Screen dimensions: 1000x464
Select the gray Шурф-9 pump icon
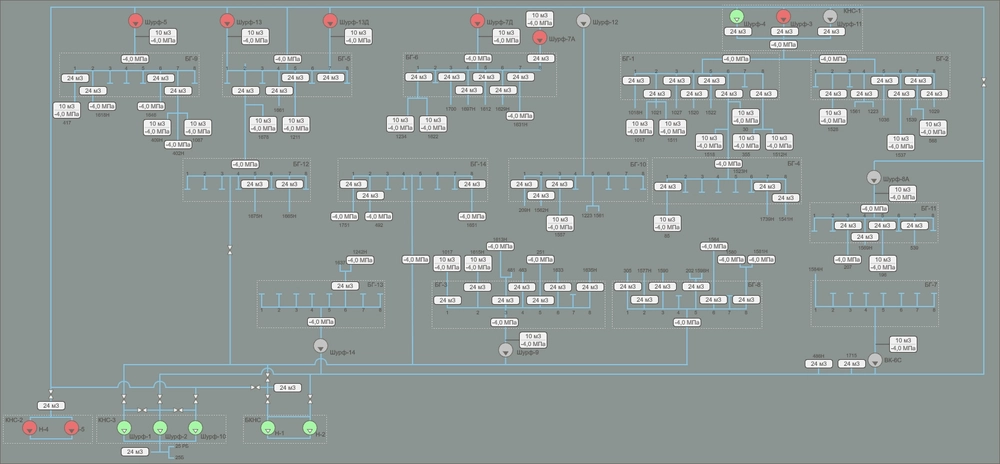coord(506,351)
